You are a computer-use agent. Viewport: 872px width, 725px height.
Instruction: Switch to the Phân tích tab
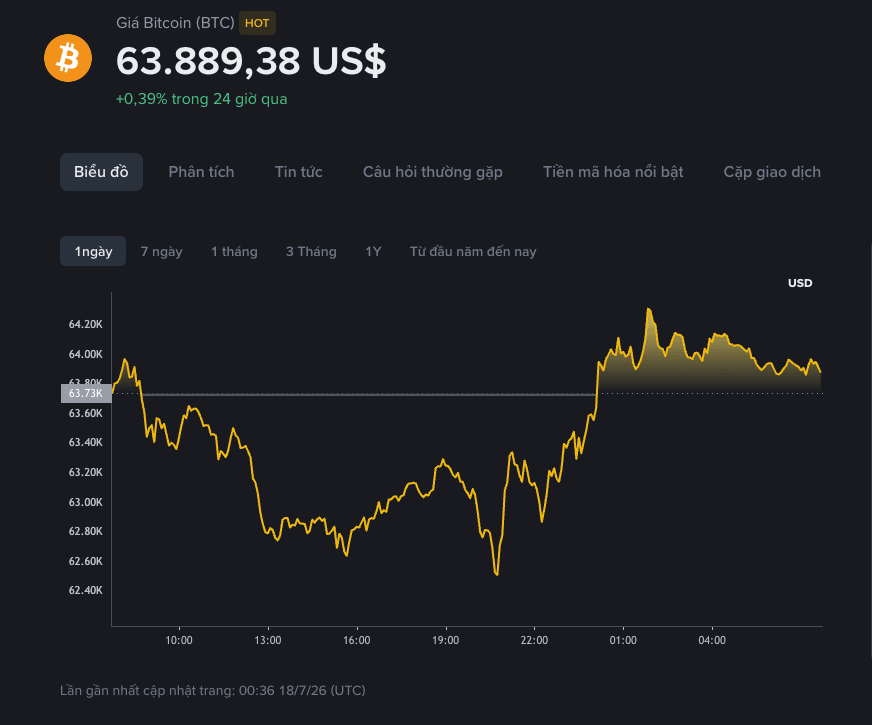click(201, 172)
